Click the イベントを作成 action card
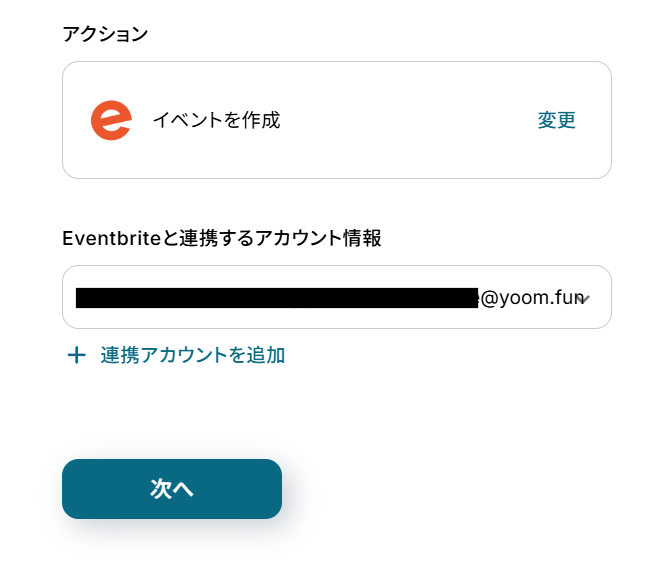This screenshot has width=645, height=588. coord(336,120)
